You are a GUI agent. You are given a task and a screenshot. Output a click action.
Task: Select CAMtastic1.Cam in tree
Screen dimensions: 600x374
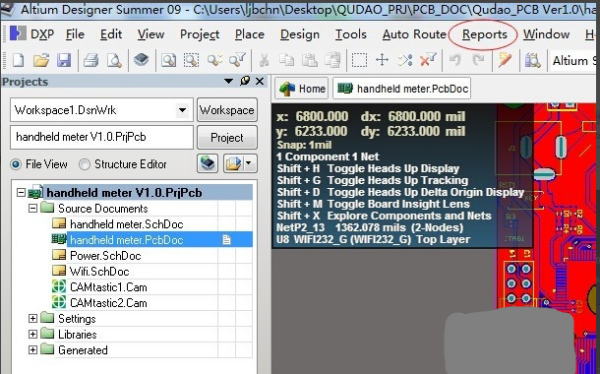click(108, 287)
